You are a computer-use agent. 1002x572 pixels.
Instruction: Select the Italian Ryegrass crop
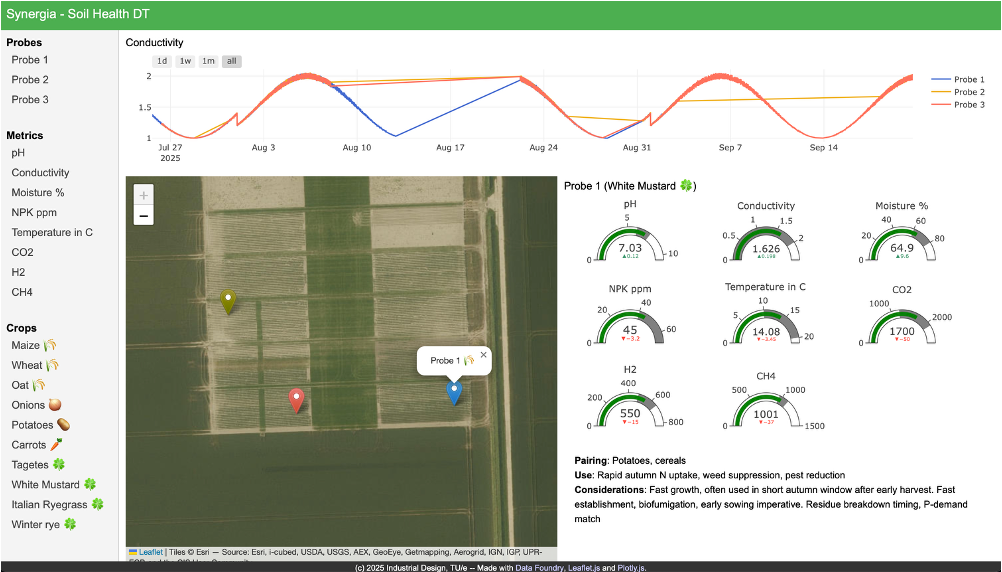click(58, 504)
